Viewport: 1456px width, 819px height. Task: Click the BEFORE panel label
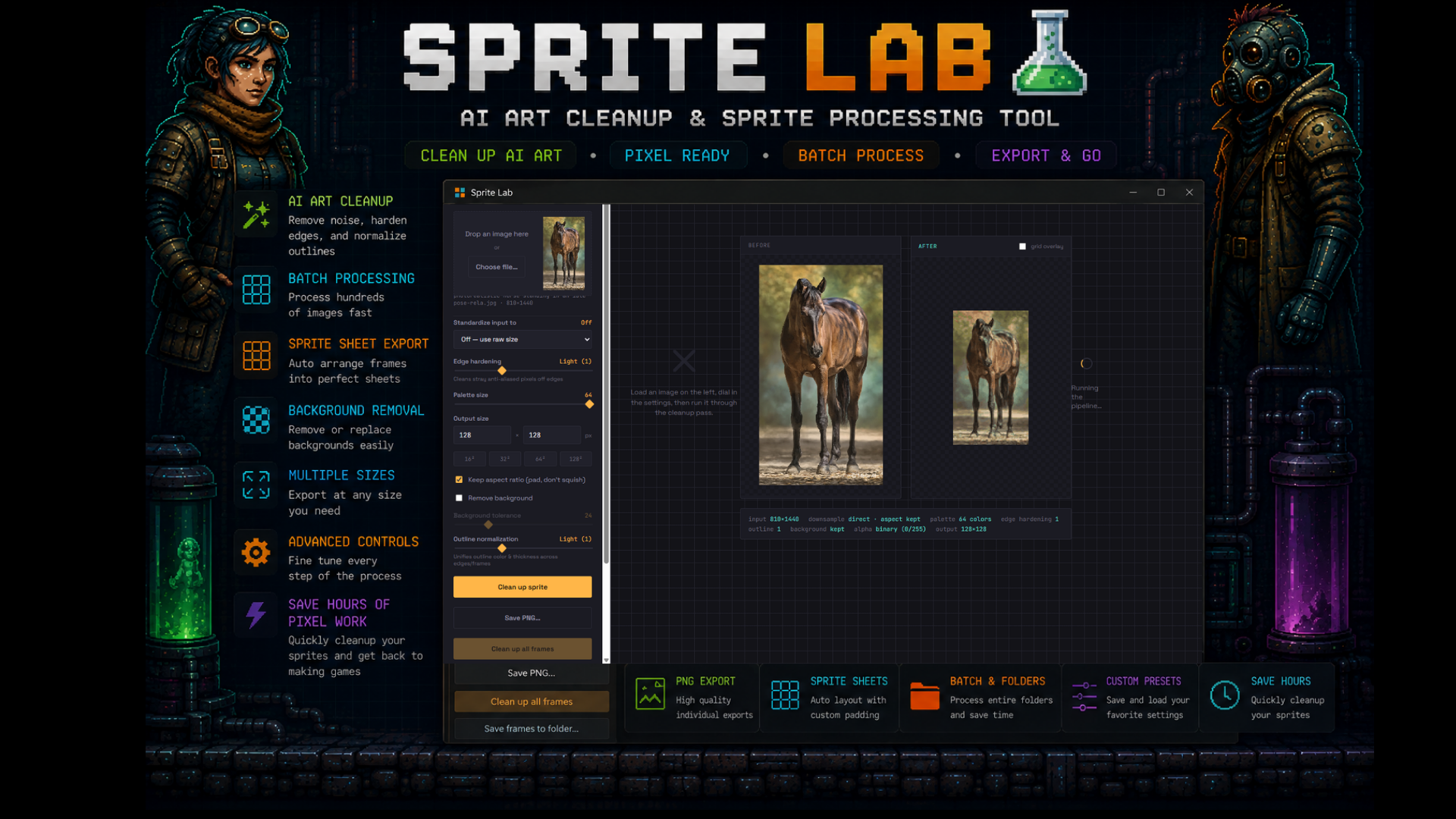(x=759, y=246)
